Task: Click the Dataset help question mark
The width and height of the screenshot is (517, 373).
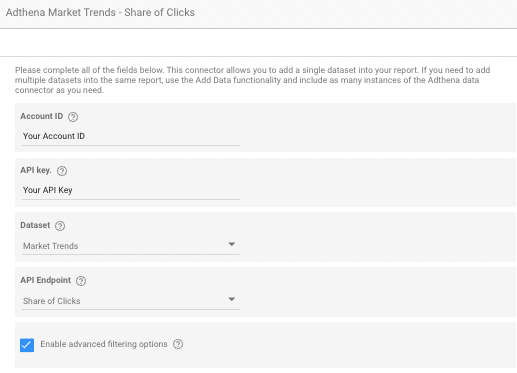Action: pyautogui.click(x=60, y=226)
